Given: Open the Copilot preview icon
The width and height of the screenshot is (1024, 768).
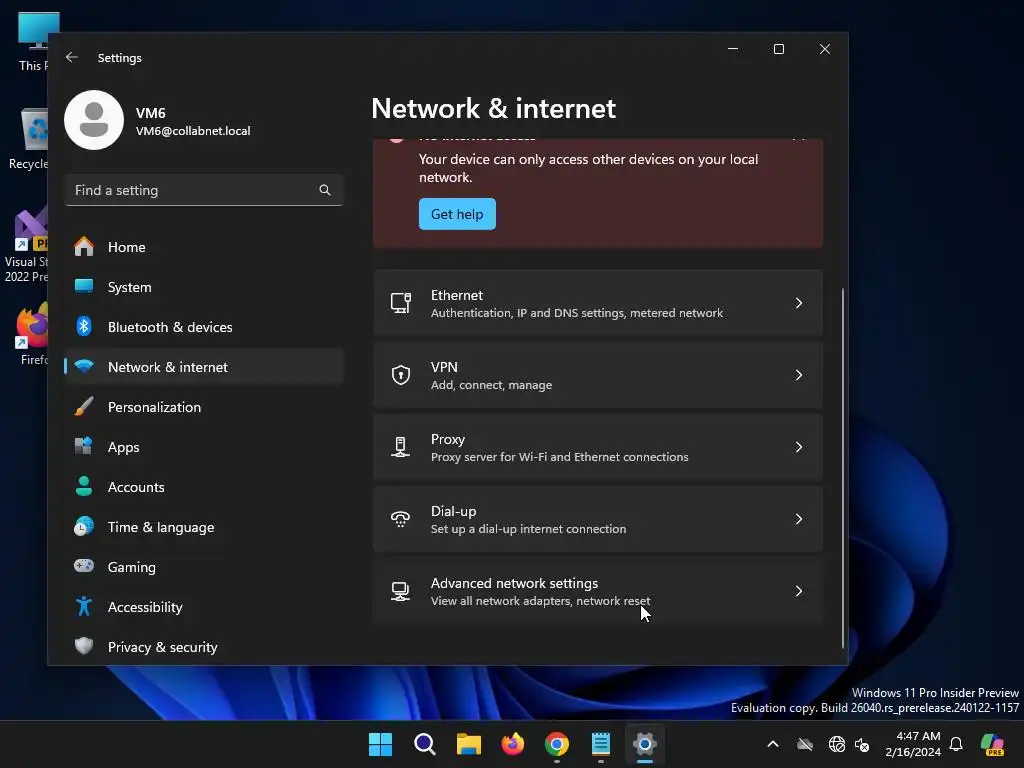Looking at the screenshot, I should pos(993,744).
